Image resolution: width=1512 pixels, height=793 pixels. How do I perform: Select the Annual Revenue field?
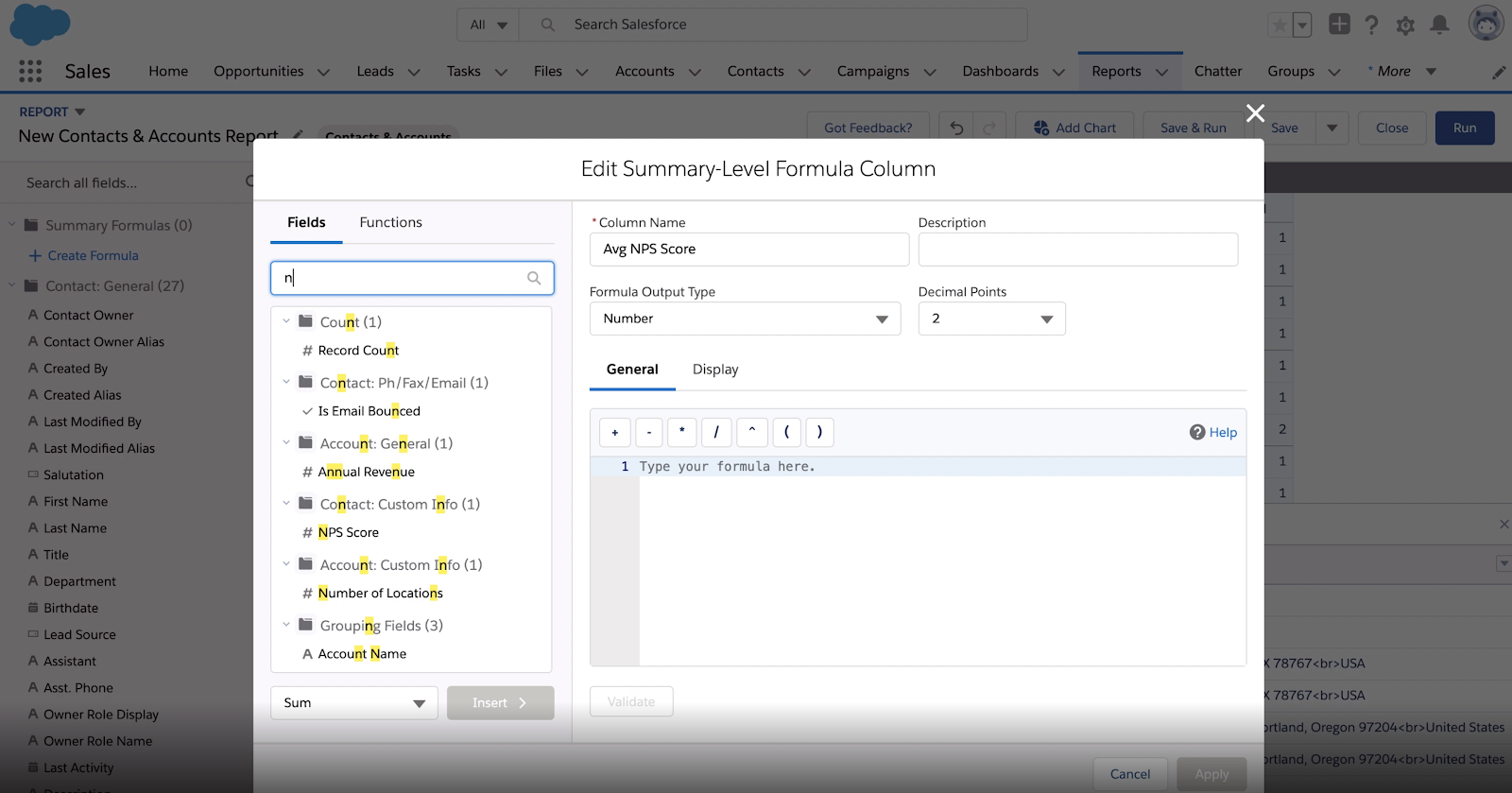pyautogui.click(x=366, y=472)
